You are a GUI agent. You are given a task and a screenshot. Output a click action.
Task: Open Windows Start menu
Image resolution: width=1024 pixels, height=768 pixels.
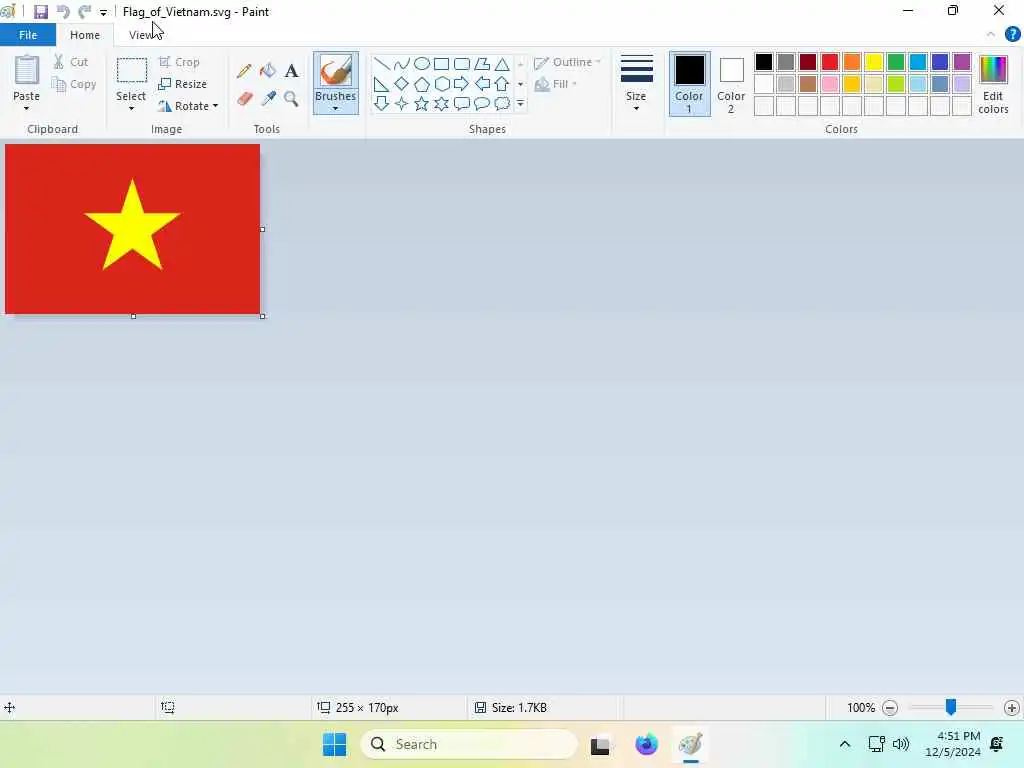pyautogui.click(x=335, y=744)
